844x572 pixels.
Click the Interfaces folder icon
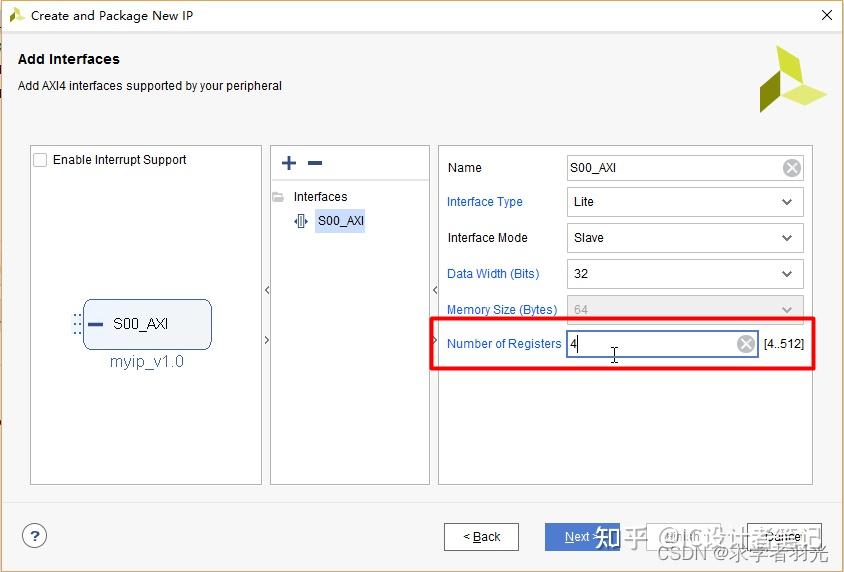coord(278,197)
